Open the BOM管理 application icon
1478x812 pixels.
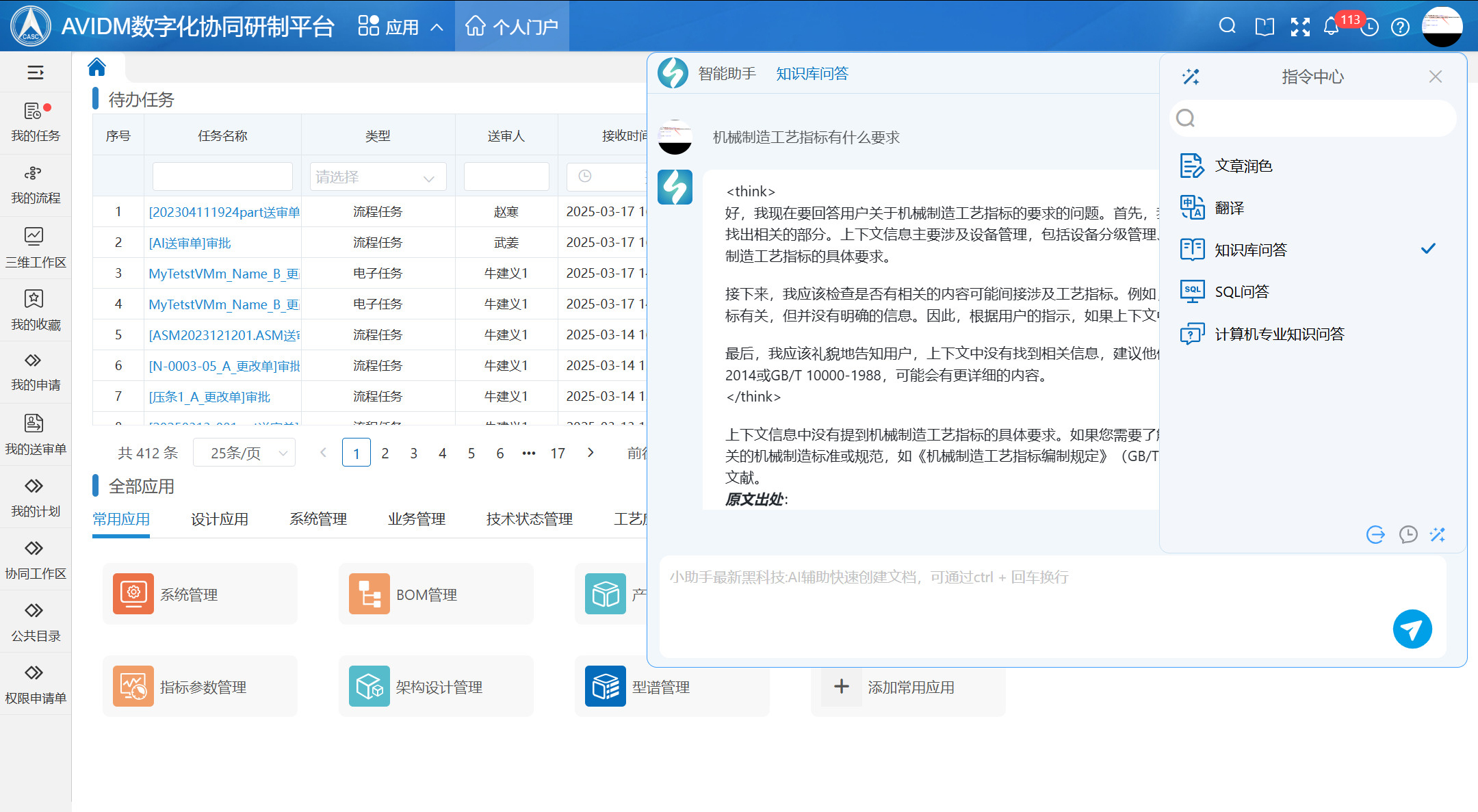pyautogui.click(x=369, y=594)
